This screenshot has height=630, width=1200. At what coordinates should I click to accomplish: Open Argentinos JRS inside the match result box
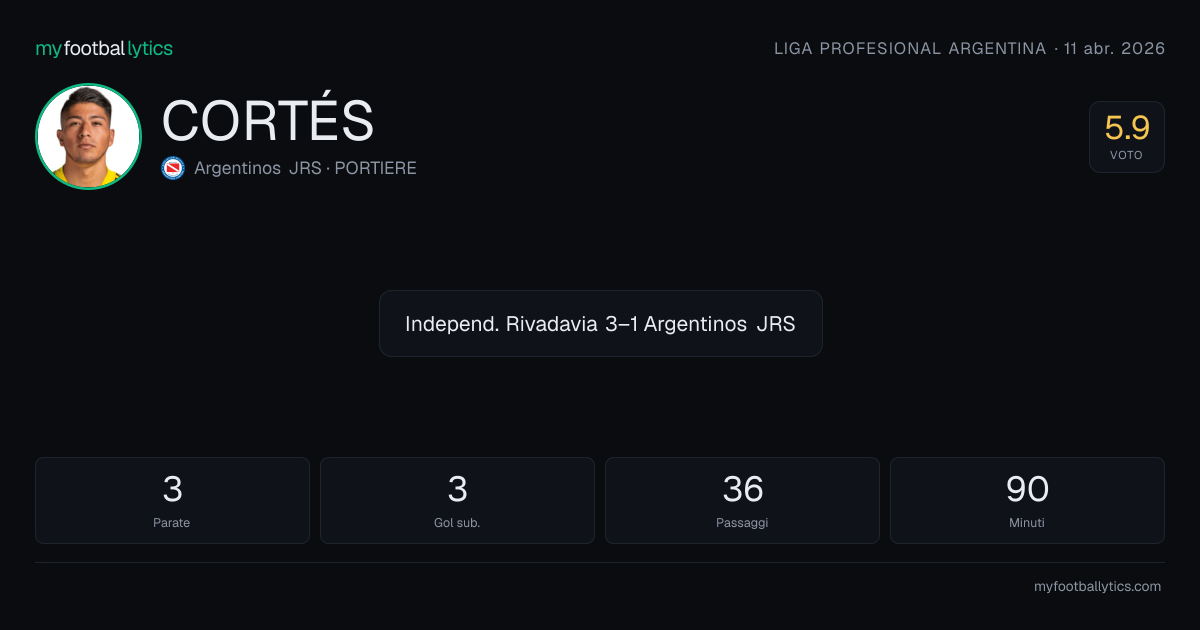click(x=720, y=324)
